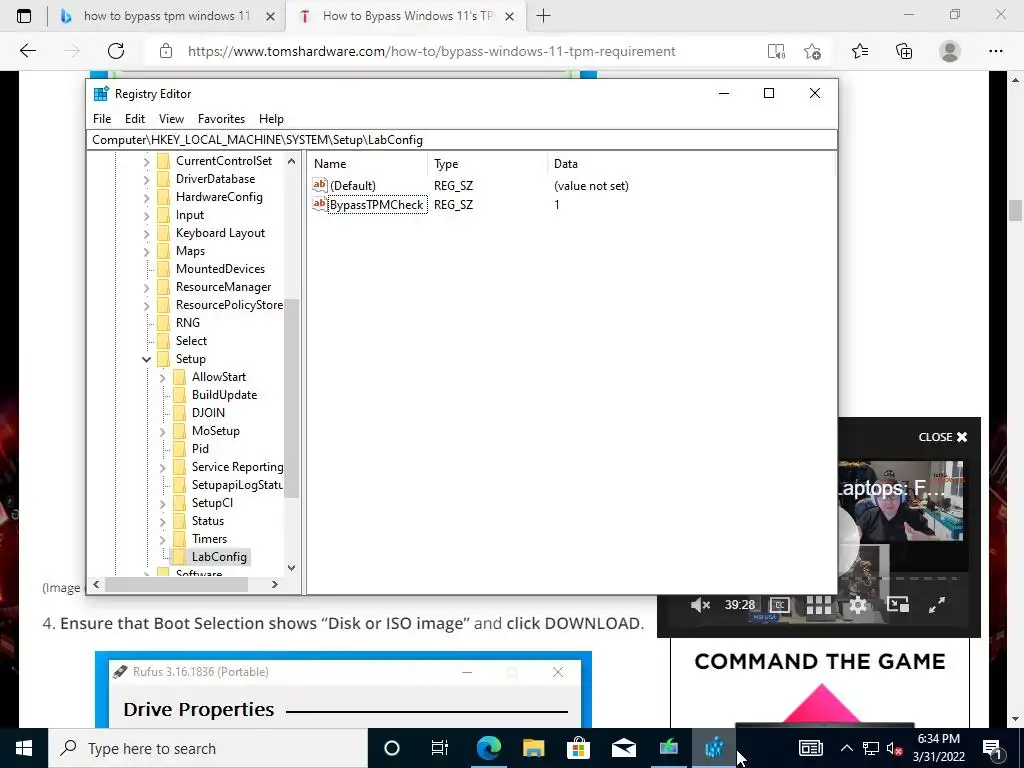Open the Edge tab actions menu
This screenshot has width=1024, height=768.
(24, 16)
